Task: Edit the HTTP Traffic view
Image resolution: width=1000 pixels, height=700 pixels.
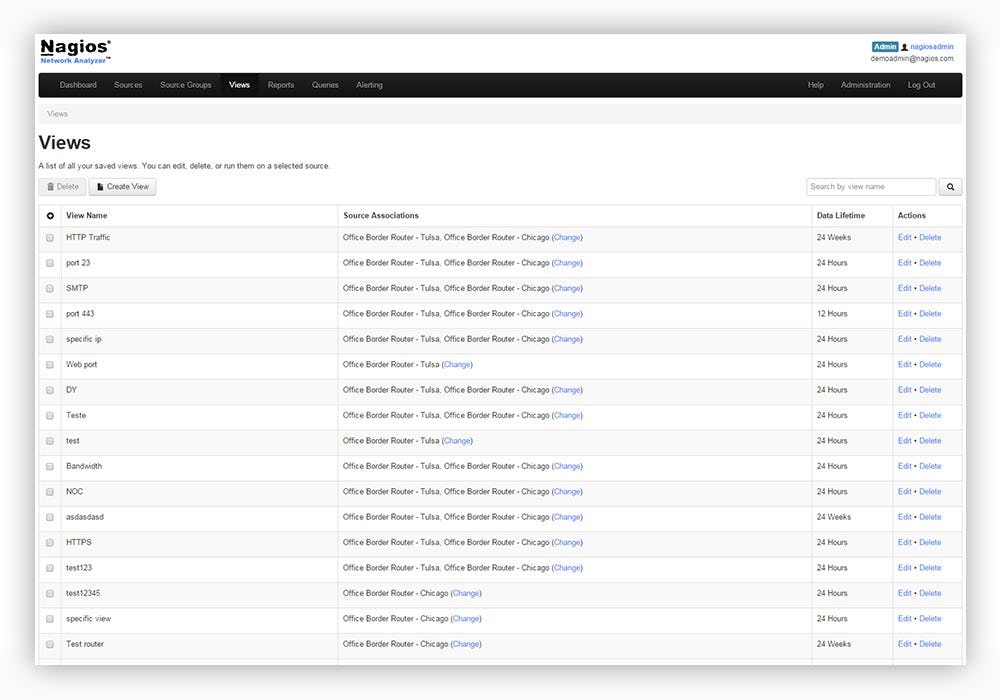Action: 904,237
